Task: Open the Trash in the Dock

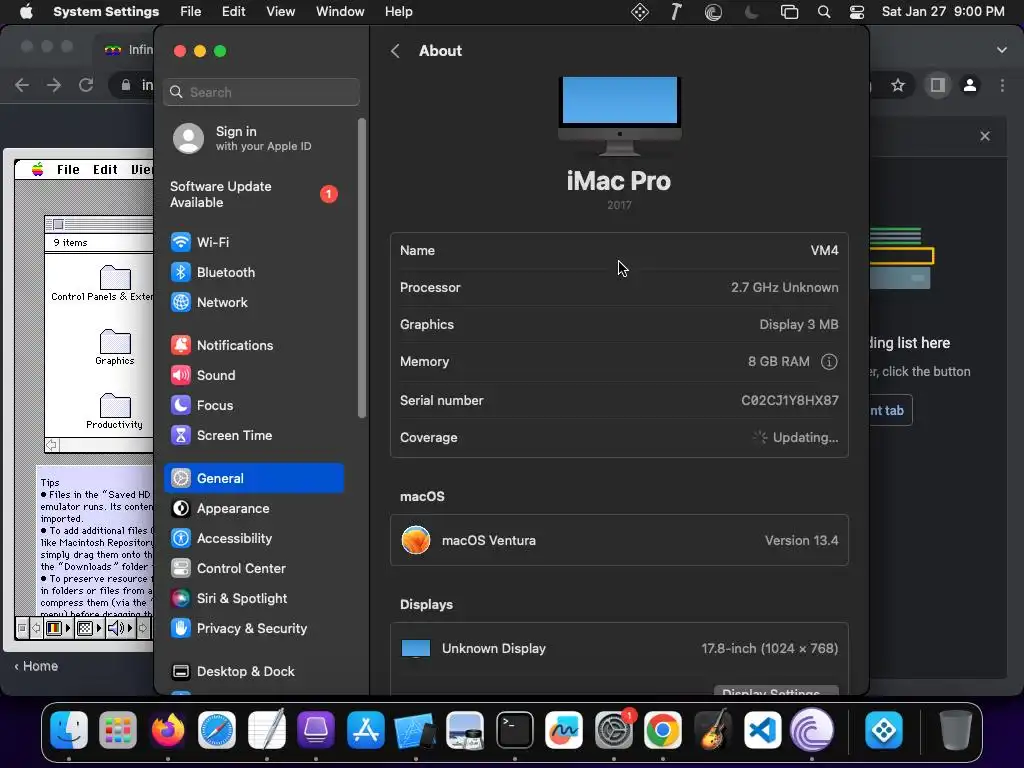Action: click(x=955, y=729)
